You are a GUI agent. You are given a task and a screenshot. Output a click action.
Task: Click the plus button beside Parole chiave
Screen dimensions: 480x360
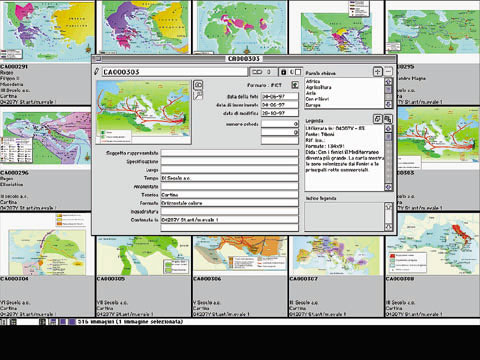(x=377, y=71)
